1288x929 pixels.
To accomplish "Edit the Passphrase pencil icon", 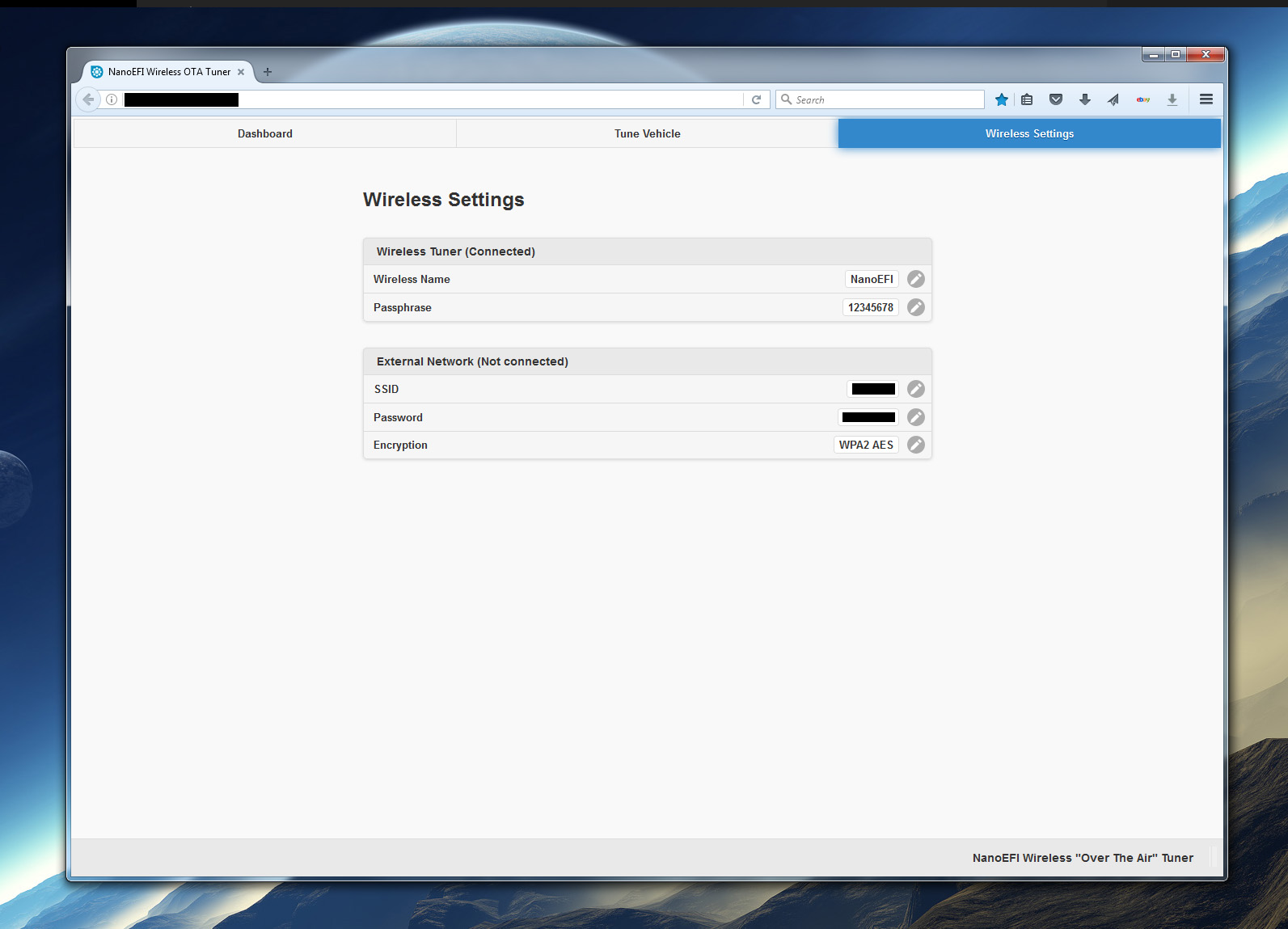I will coord(915,307).
